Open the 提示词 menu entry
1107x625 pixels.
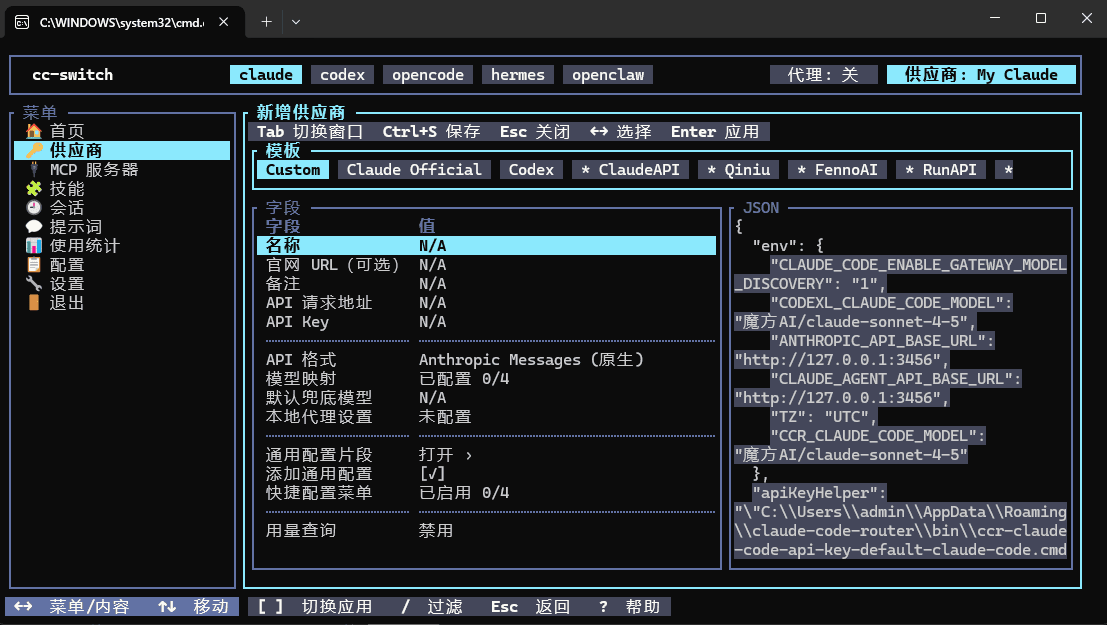tap(76, 227)
